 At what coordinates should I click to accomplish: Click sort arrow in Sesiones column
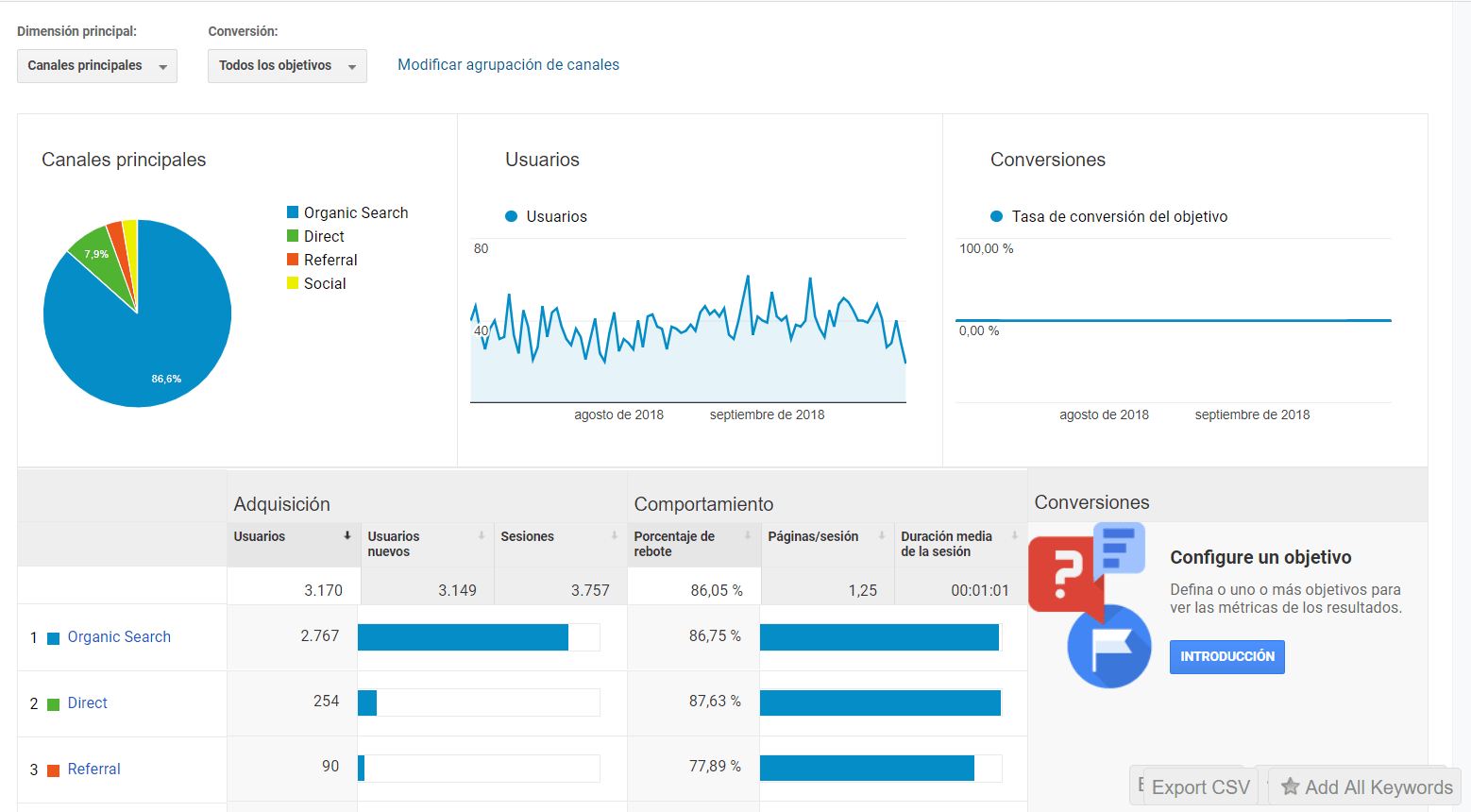pyautogui.click(x=615, y=535)
